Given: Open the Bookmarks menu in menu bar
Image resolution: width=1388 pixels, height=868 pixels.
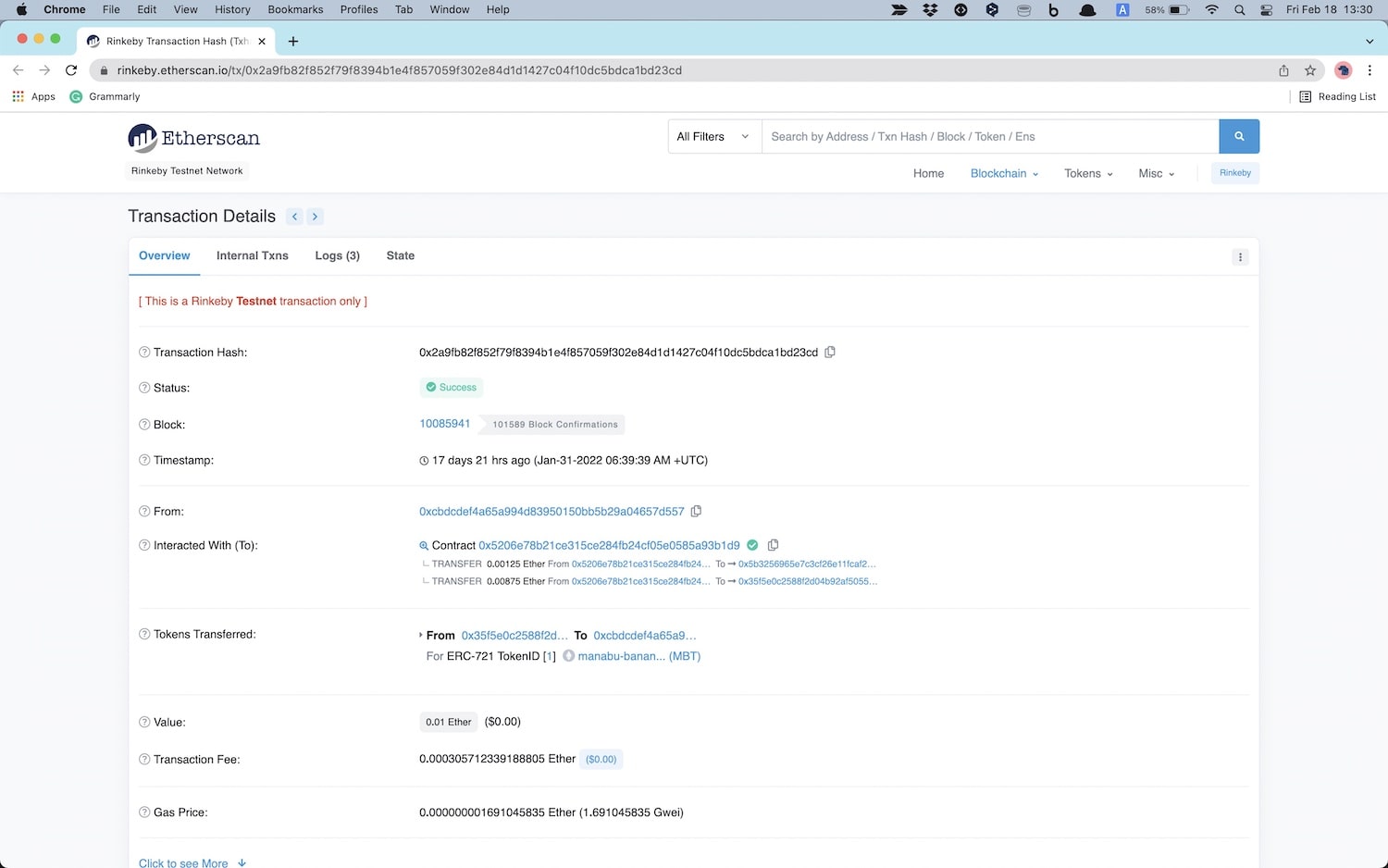Looking at the screenshot, I should 295,9.
